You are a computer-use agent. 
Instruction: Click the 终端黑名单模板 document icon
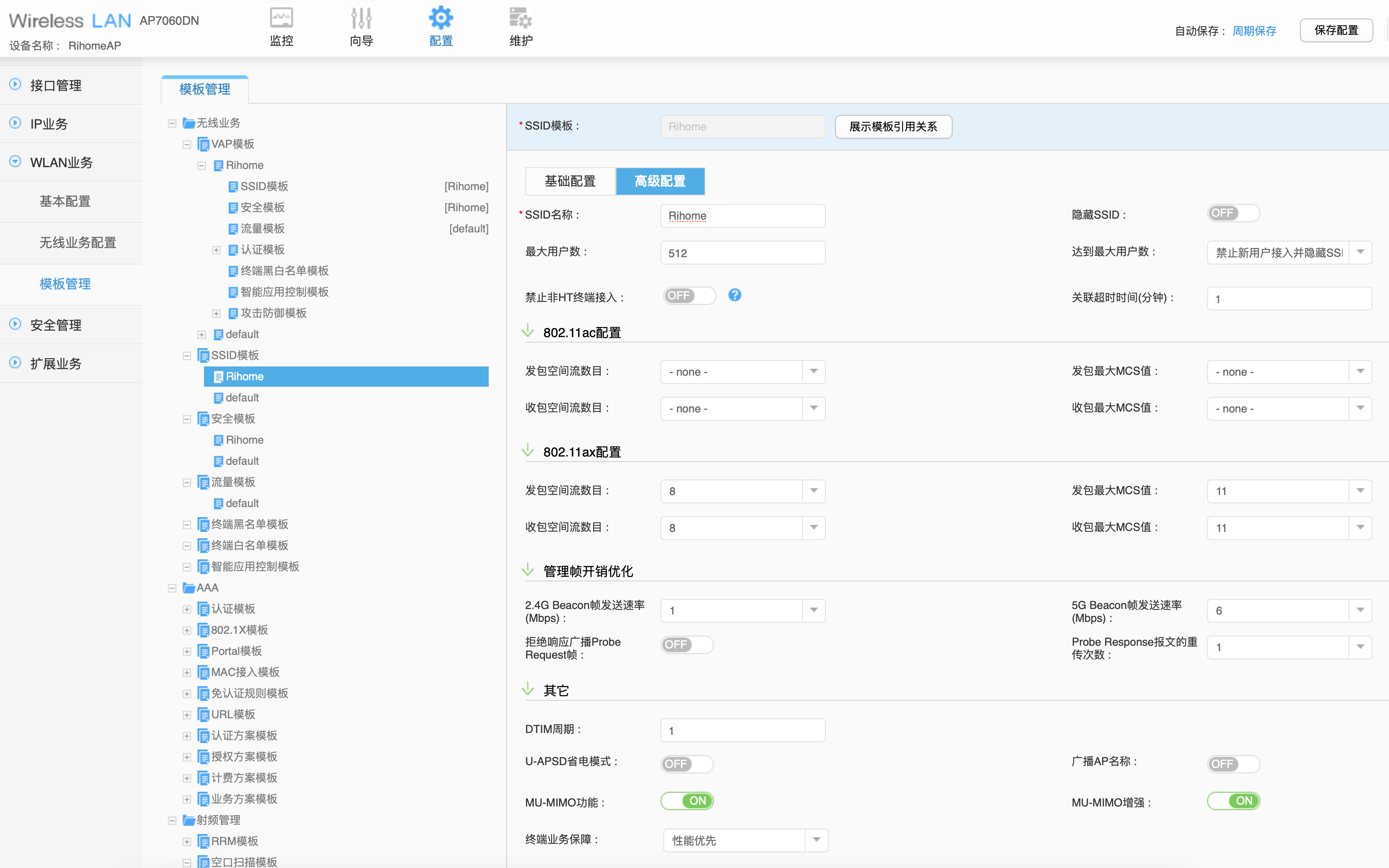[x=203, y=524]
